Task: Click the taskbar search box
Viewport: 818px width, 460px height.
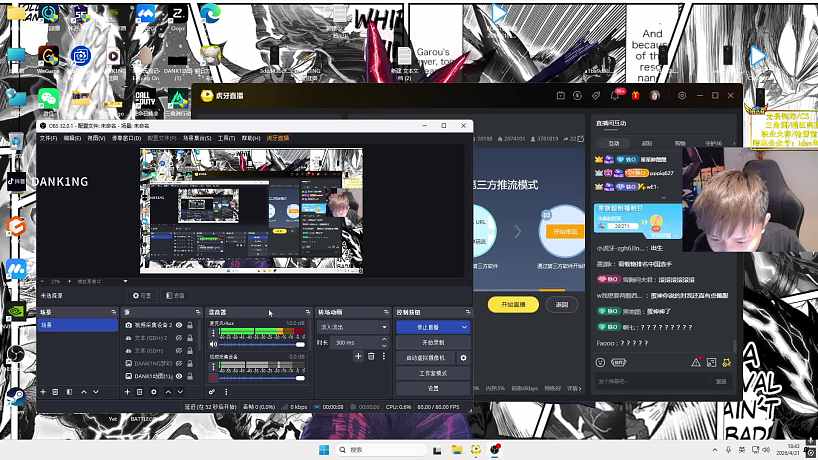Action: (379, 450)
